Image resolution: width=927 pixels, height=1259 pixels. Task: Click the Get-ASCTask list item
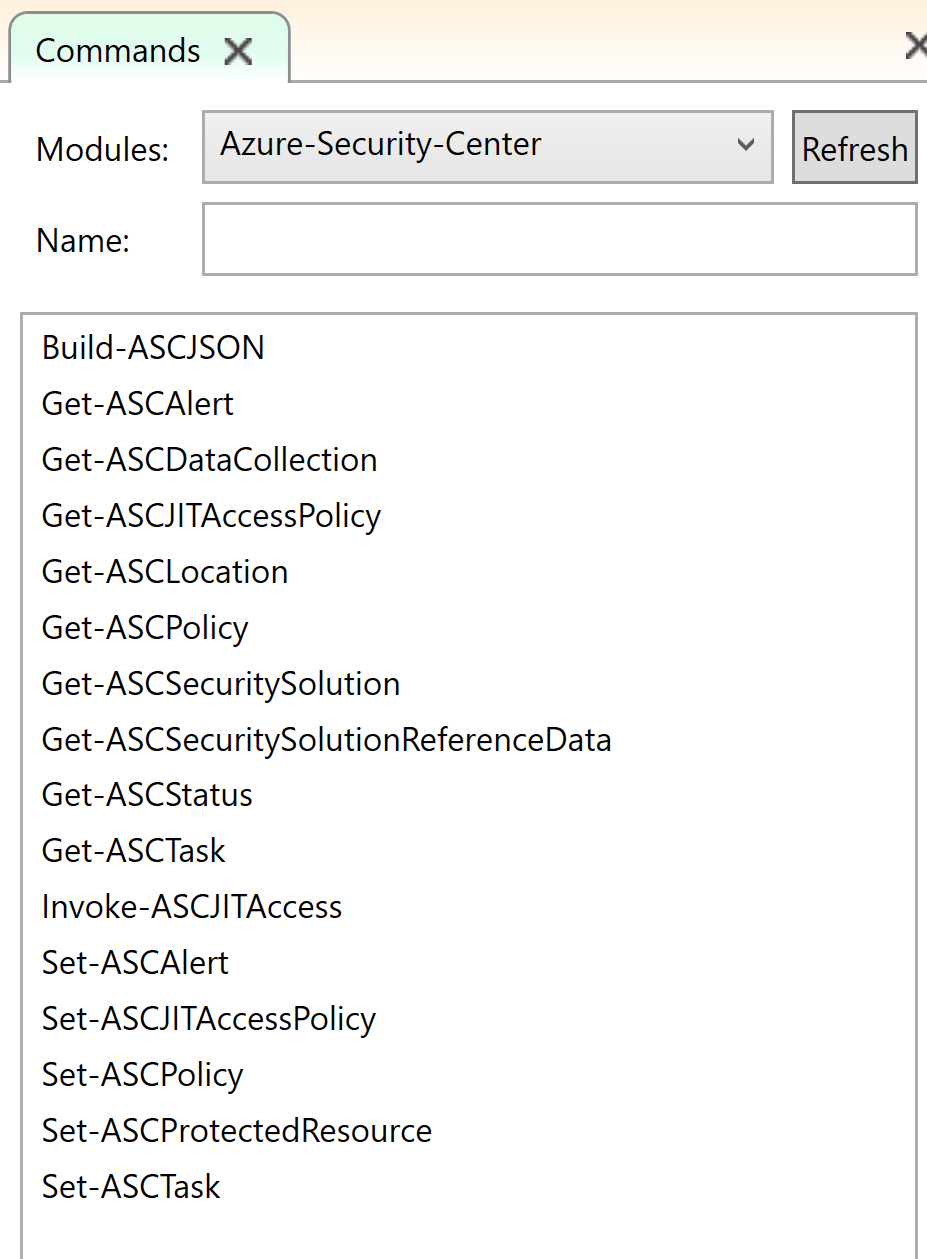(134, 851)
